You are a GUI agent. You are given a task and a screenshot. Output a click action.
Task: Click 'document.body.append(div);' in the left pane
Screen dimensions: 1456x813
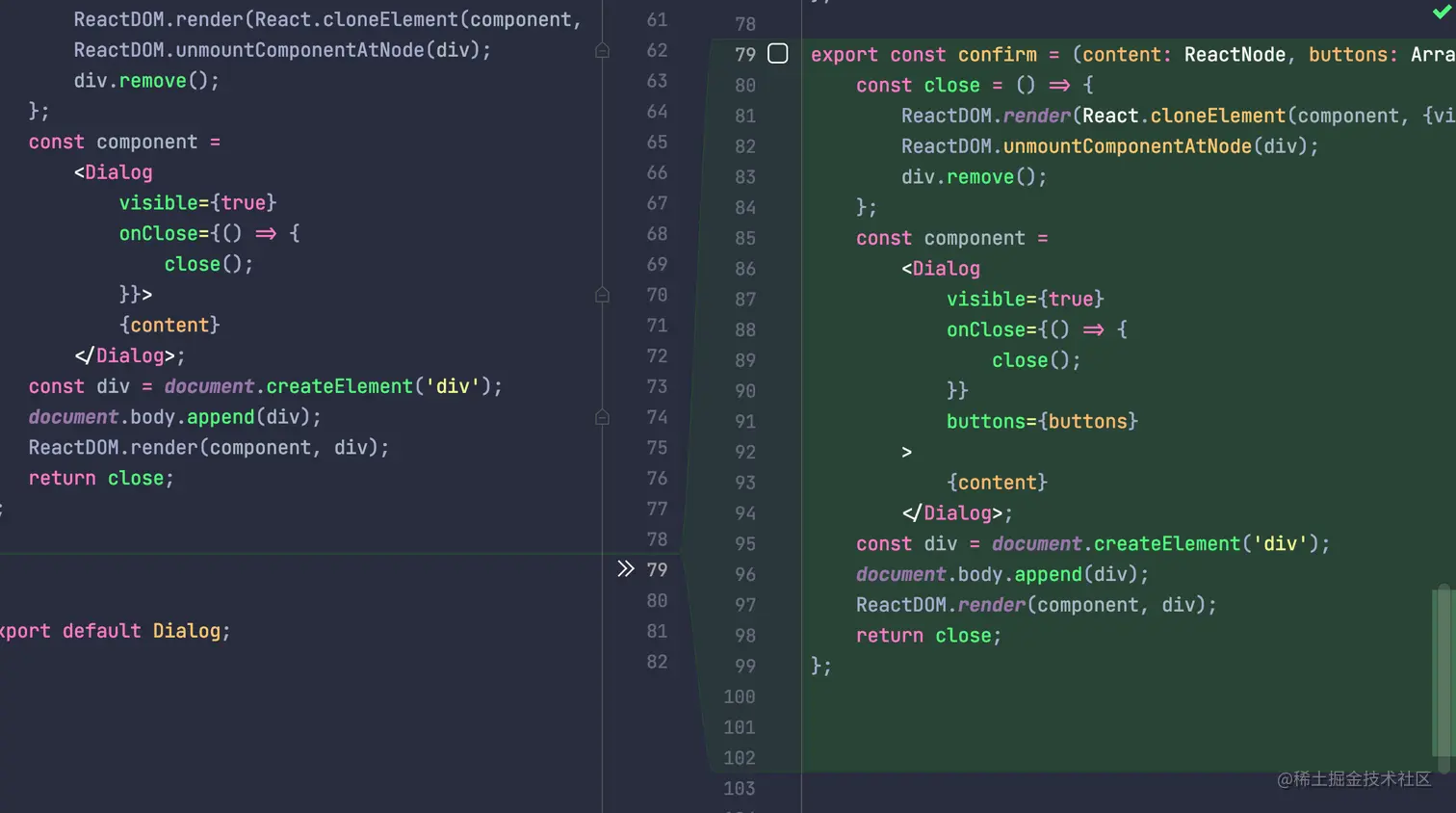click(174, 417)
